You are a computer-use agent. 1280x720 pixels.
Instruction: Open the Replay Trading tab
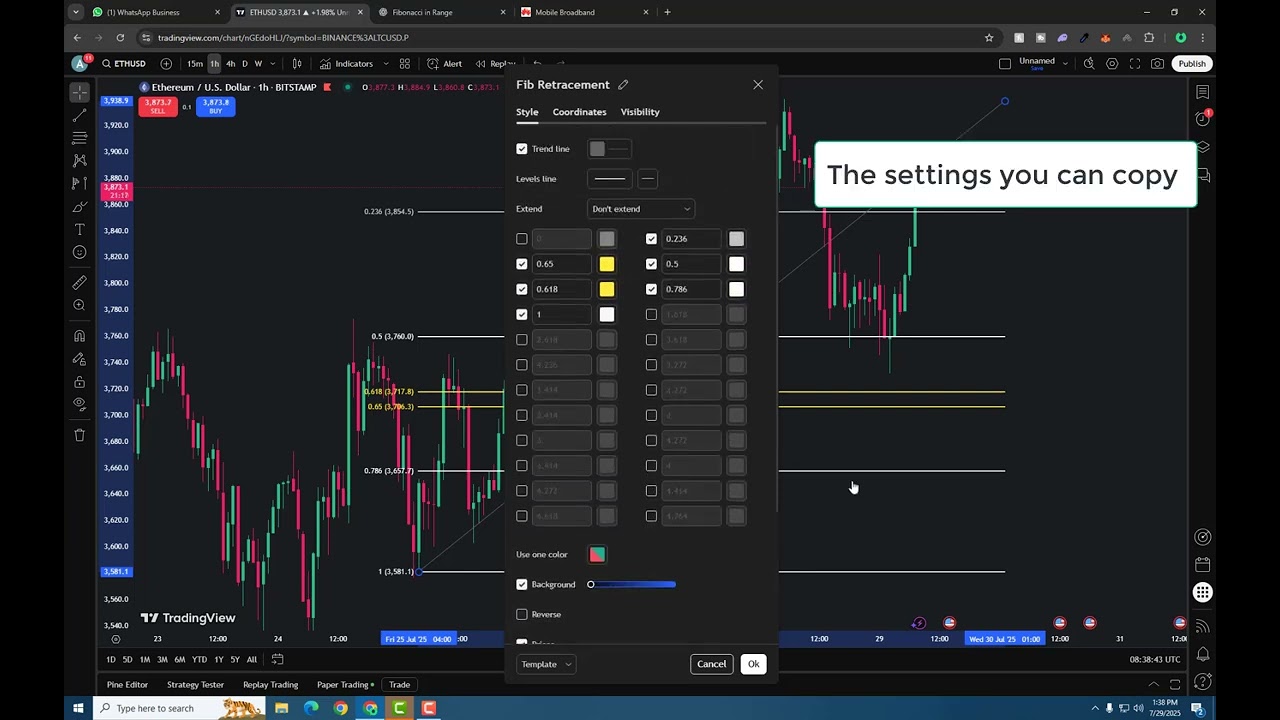point(270,685)
